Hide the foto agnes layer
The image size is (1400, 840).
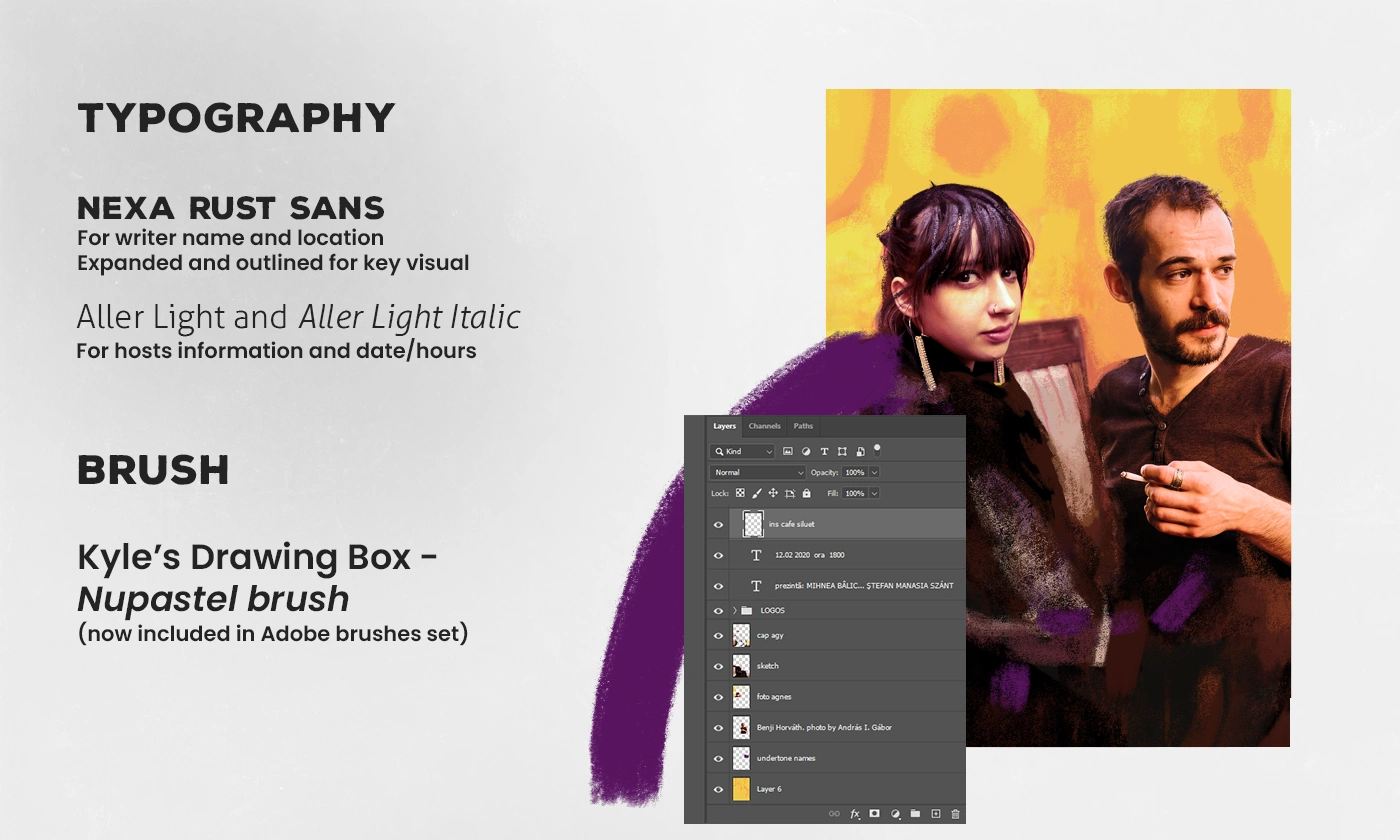point(718,697)
